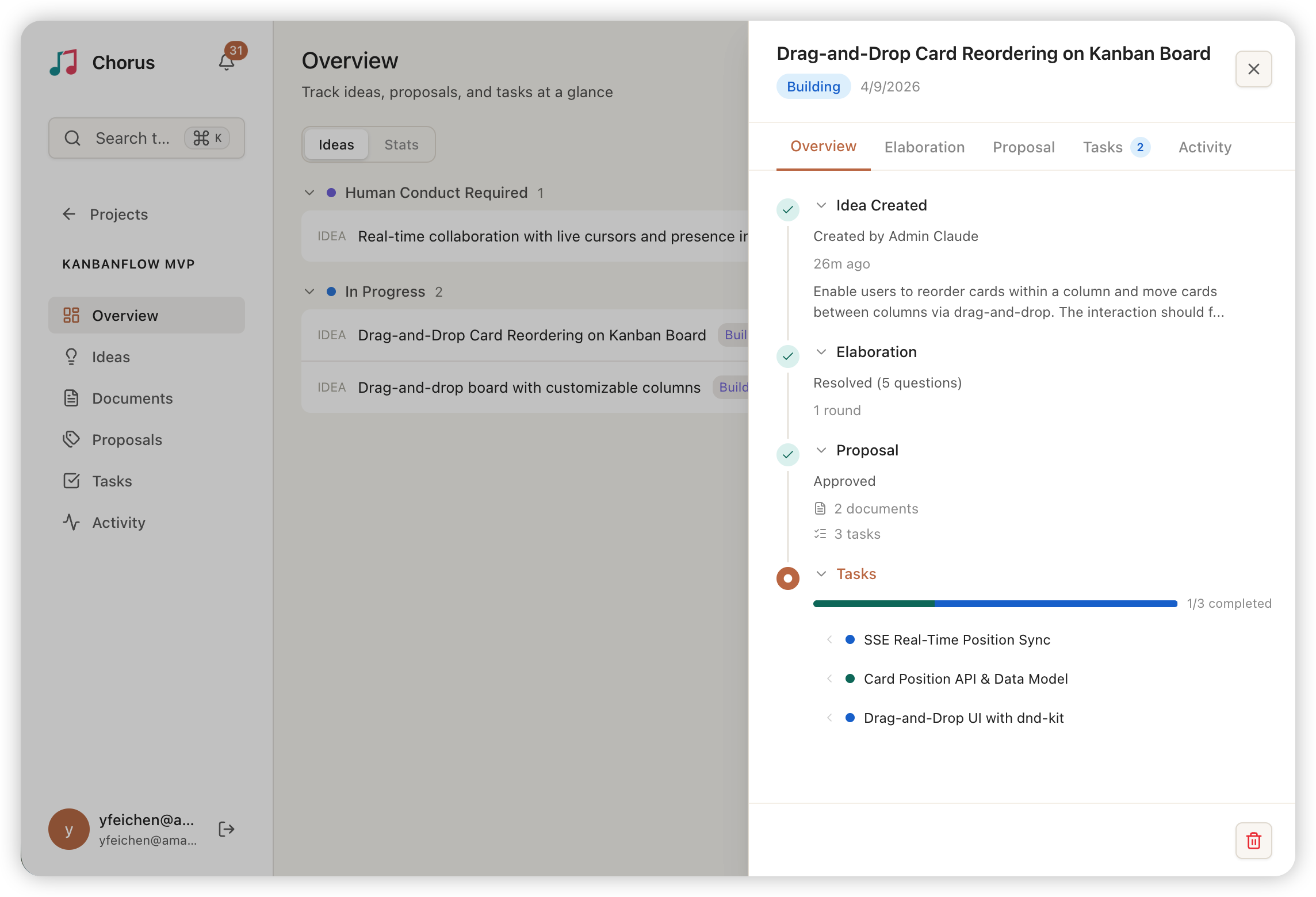
Task: Delete idea using red trash icon
Action: 1253,841
